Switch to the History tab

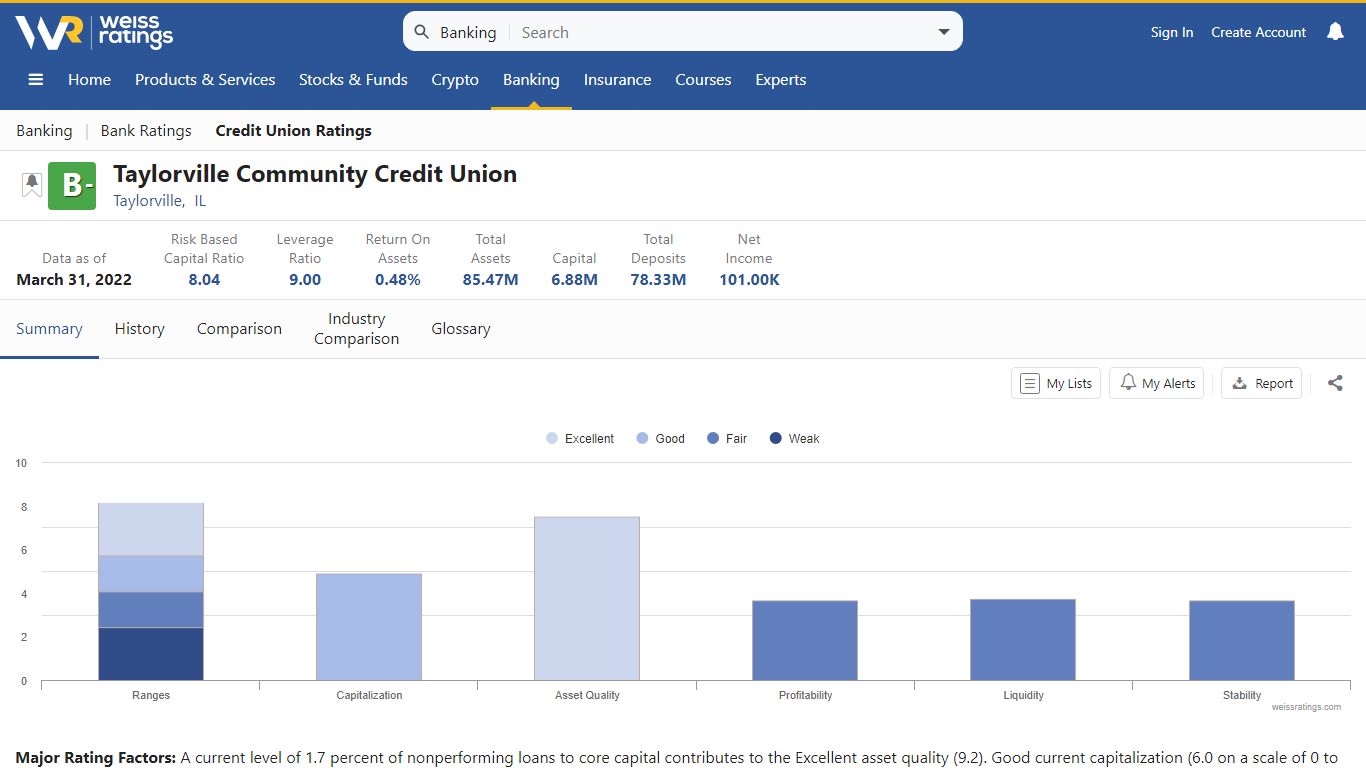click(x=139, y=329)
